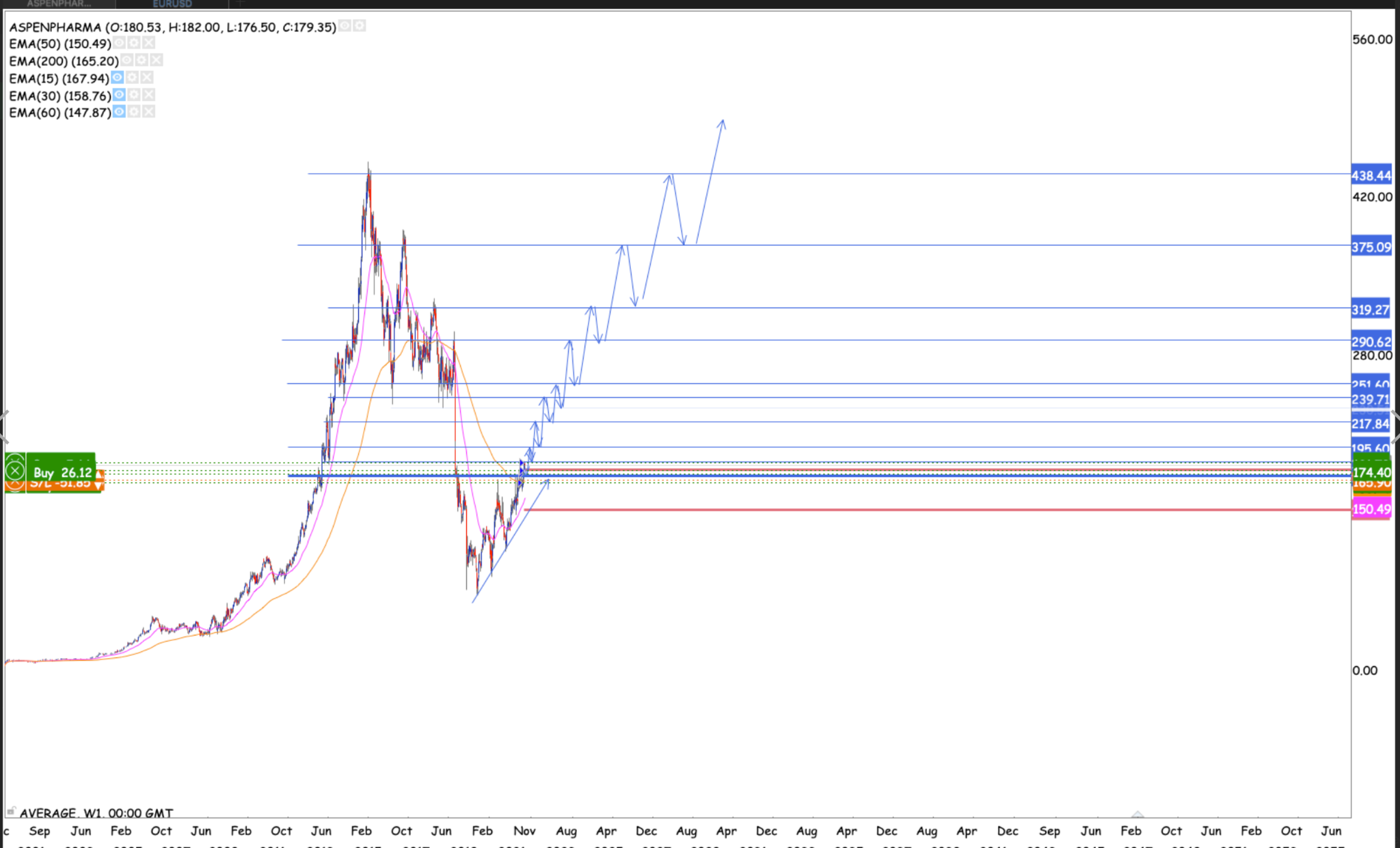Open settings gear for EMA(15) indicator

tap(132, 78)
